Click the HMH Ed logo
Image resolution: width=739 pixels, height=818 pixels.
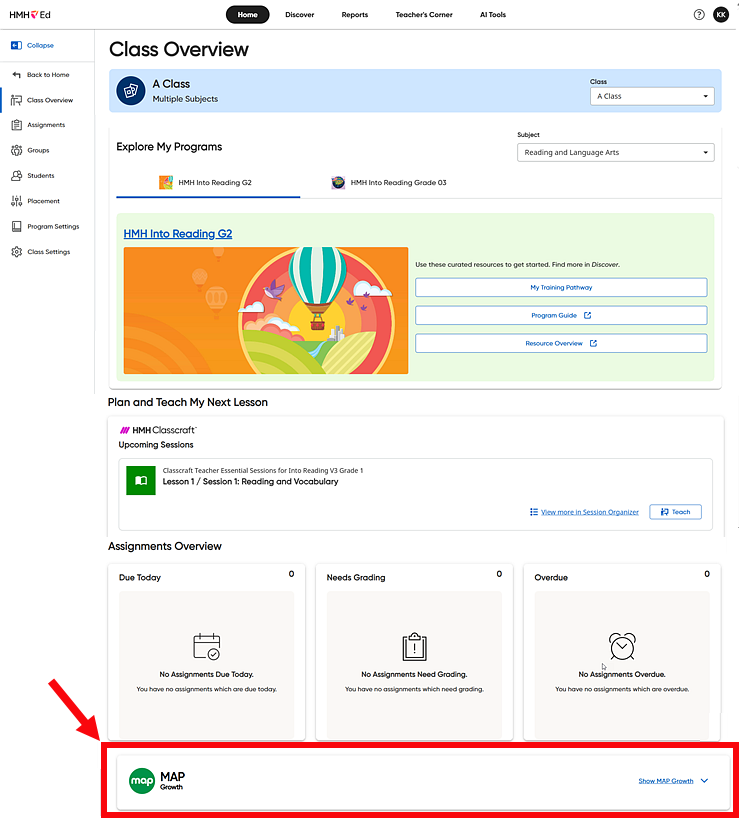pos(30,15)
